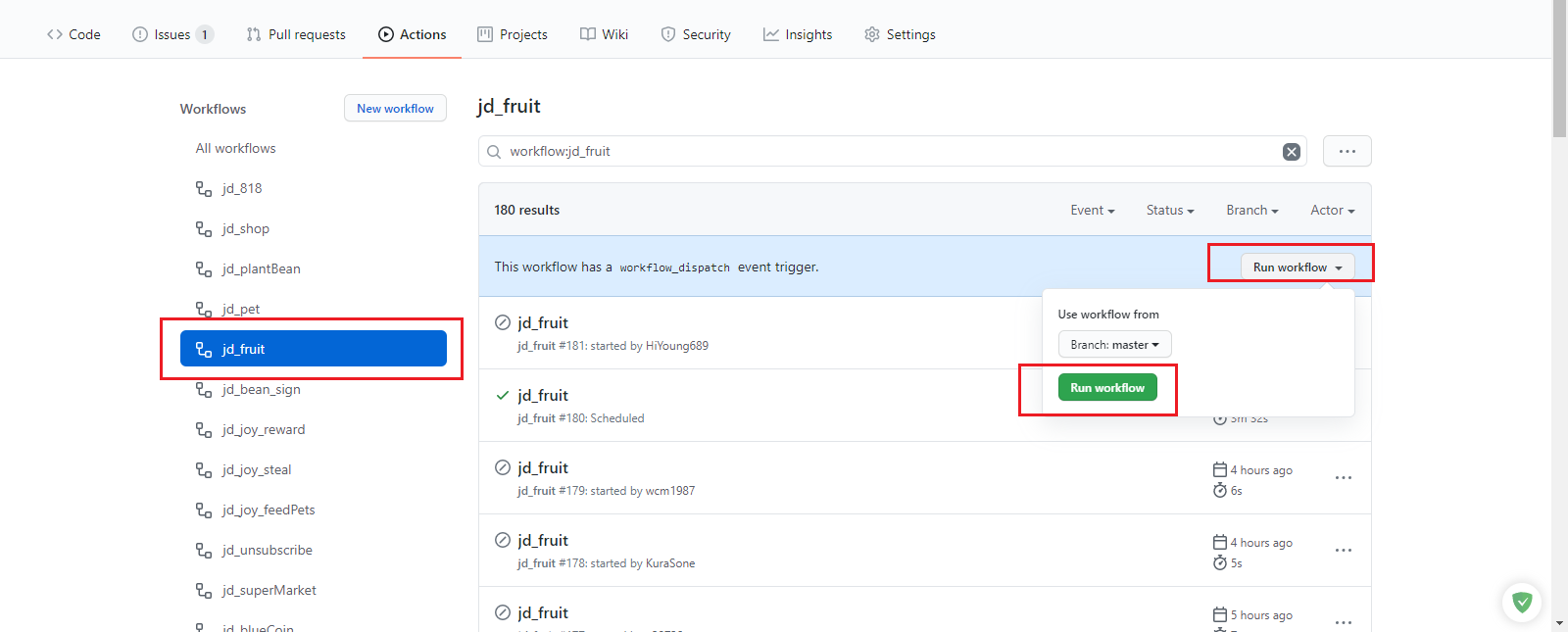Open the Issues tab
The height and width of the screenshot is (632, 1568).
click(x=172, y=34)
